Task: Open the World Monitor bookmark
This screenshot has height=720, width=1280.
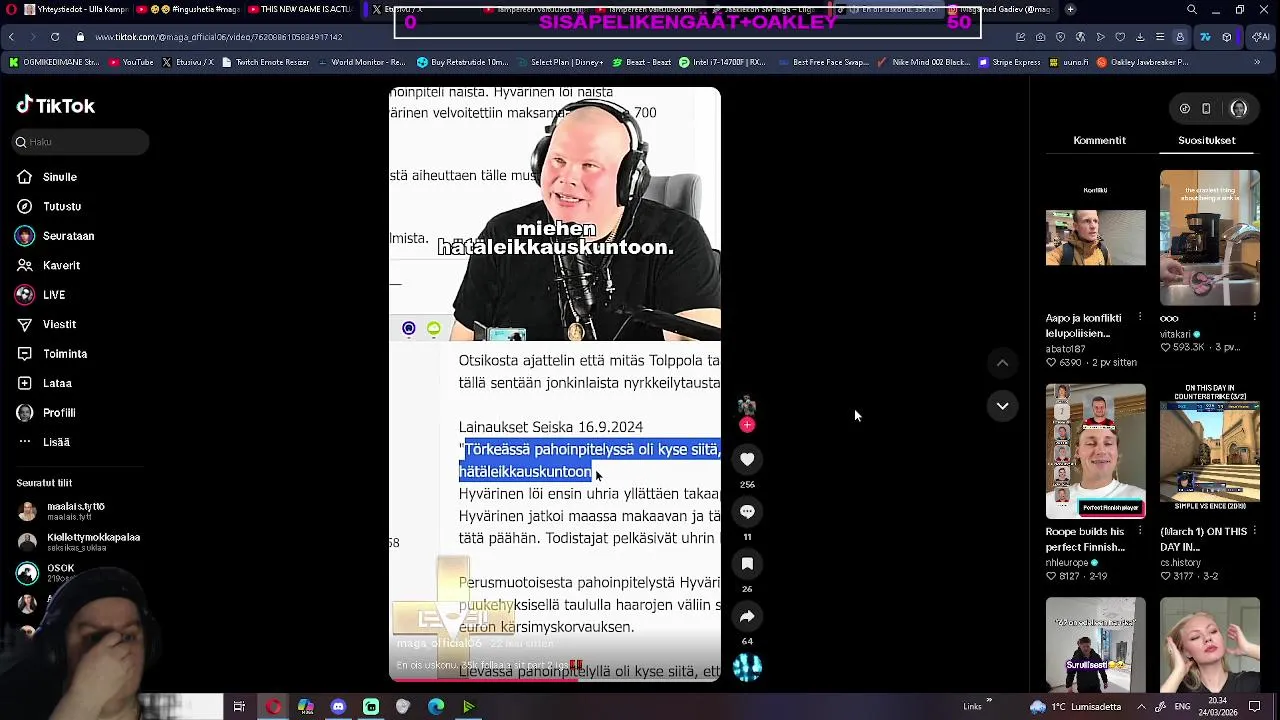Action: (361, 62)
